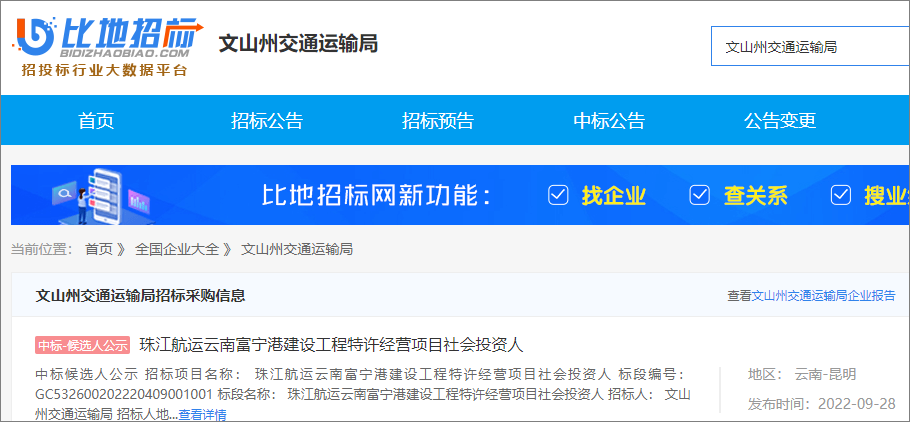
Task: Click 首页 breadcrumb link
Action: [x=98, y=249]
